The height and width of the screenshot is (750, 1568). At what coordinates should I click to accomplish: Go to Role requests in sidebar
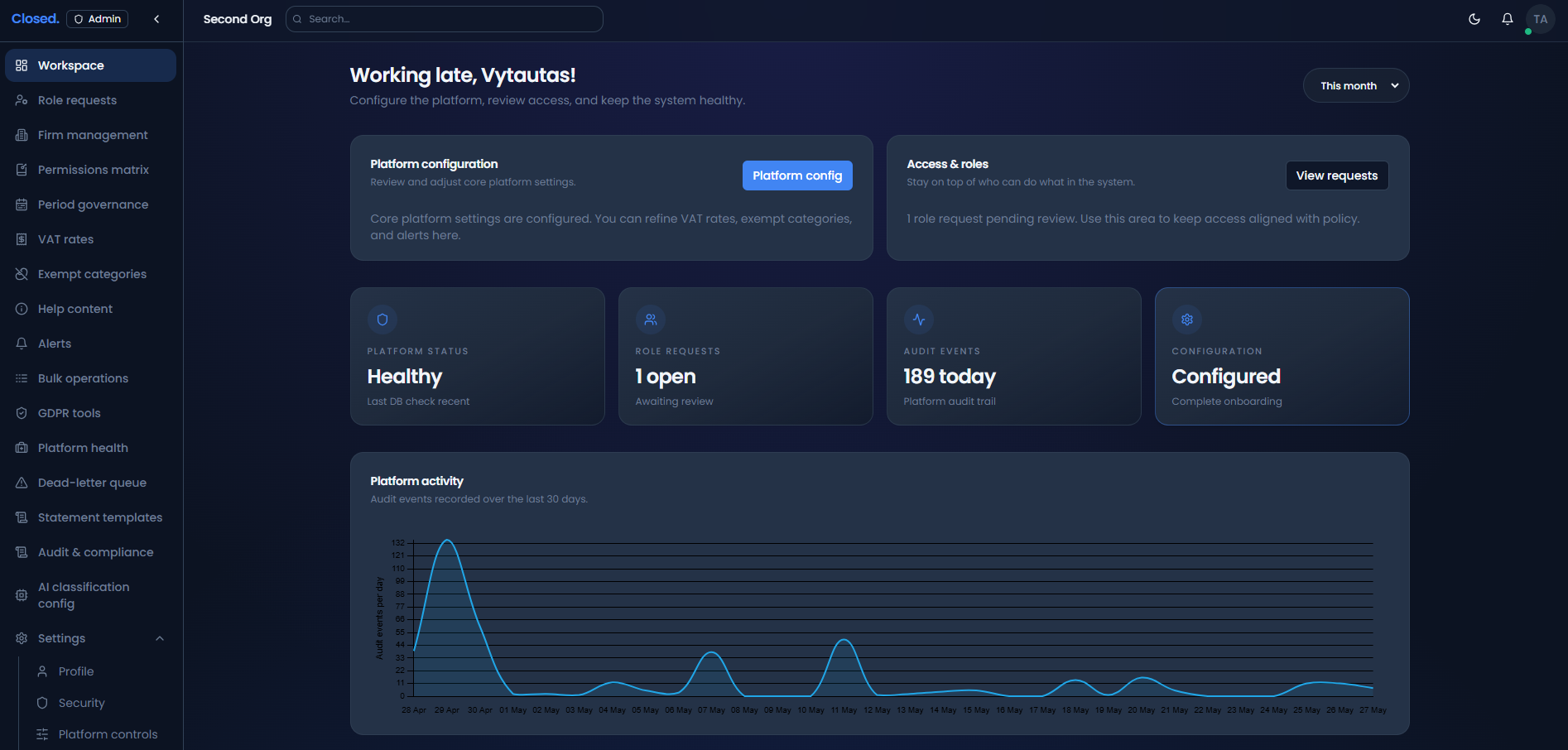pos(90,100)
